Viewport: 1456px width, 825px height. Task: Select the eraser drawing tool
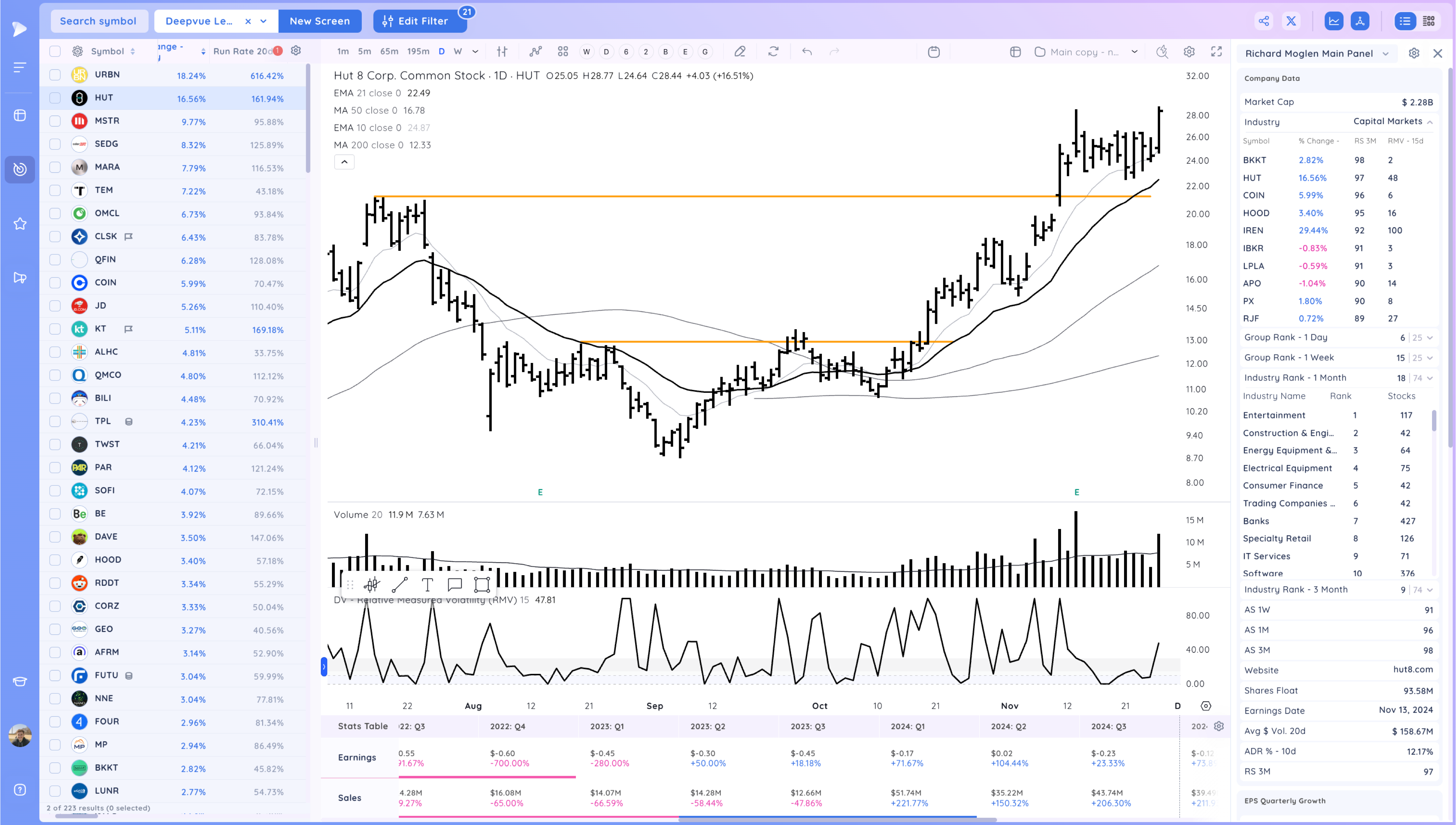(x=740, y=52)
